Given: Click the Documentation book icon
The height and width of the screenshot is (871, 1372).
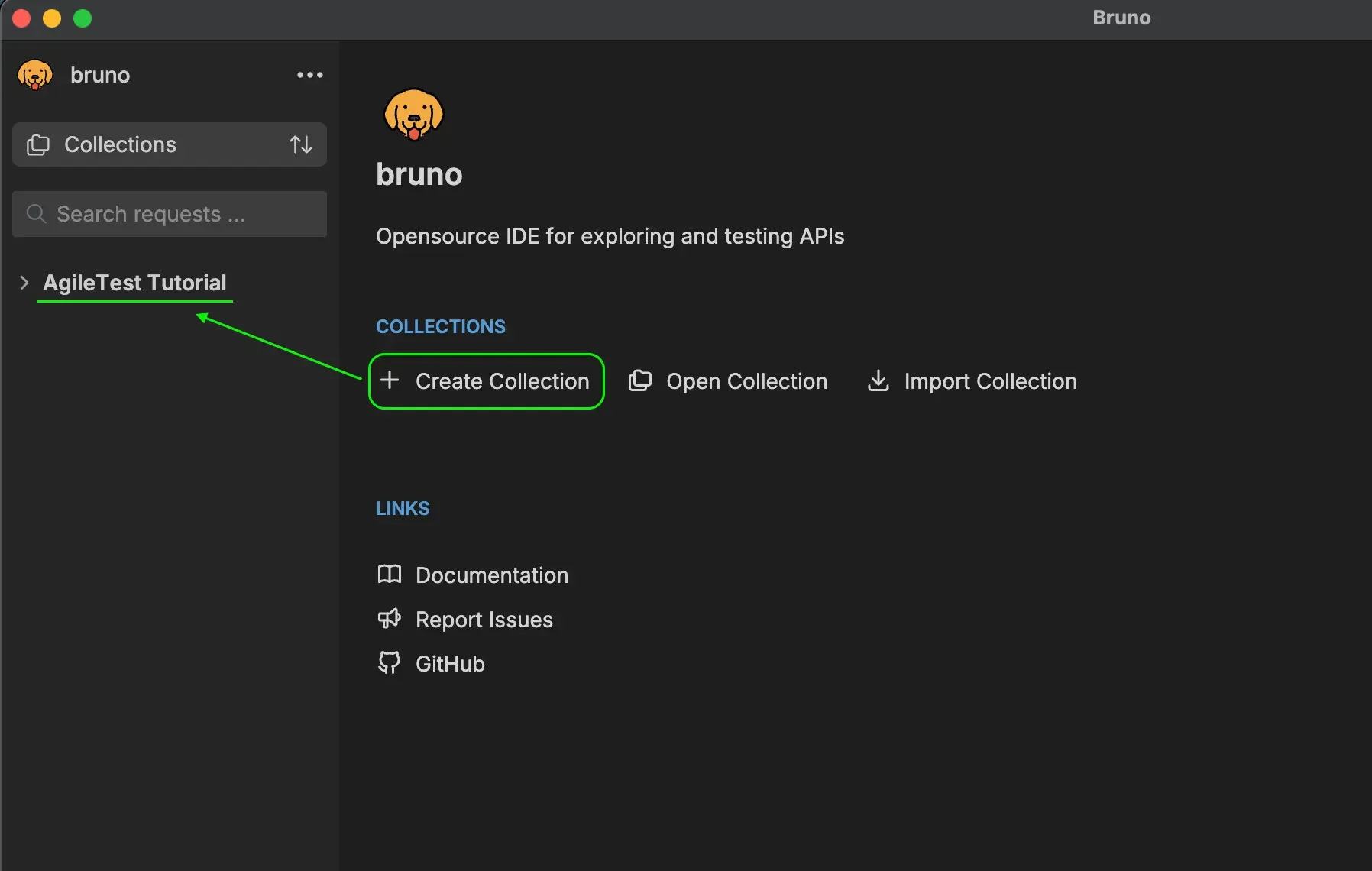Looking at the screenshot, I should [390, 575].
